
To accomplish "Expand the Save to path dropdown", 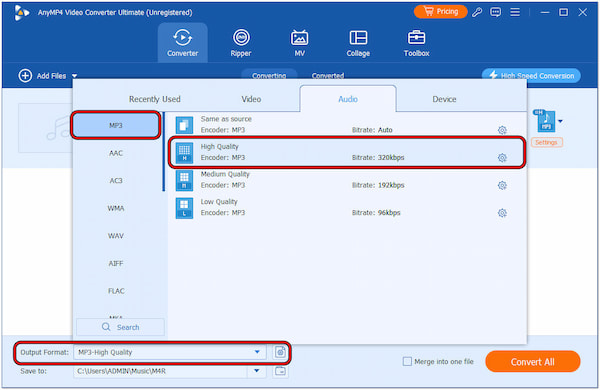I will pos(257,371).
